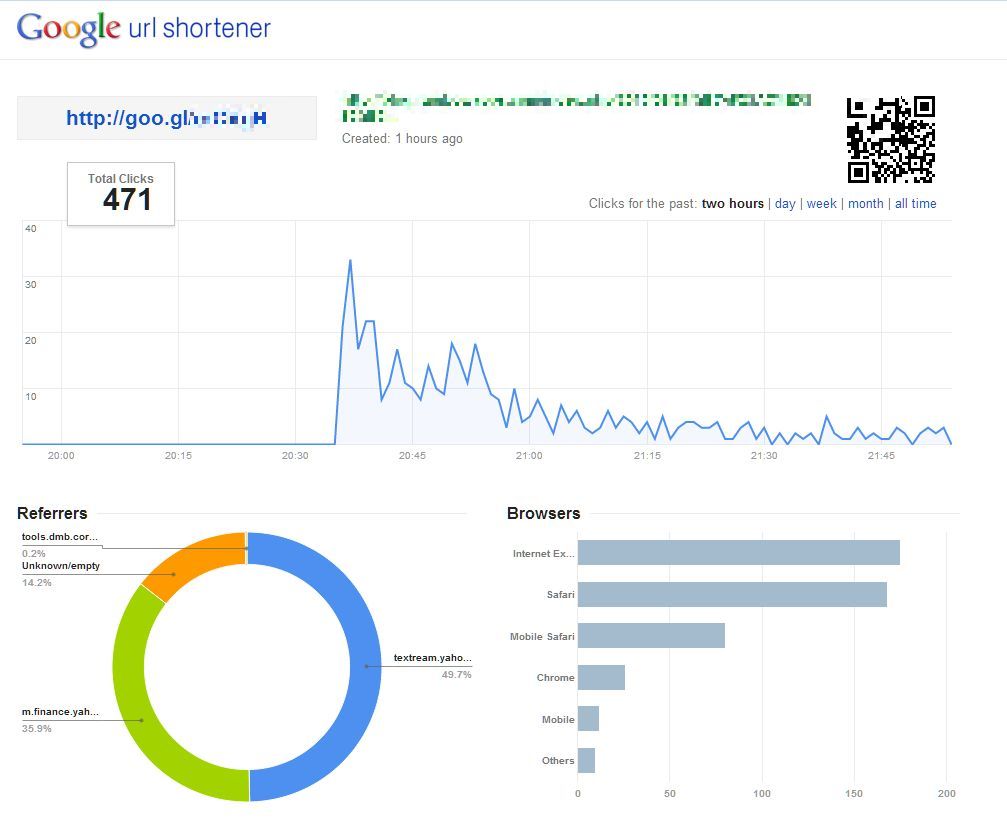
Task: Click the 'Clicks for the past:' label
Action: [x=643, y=204]
